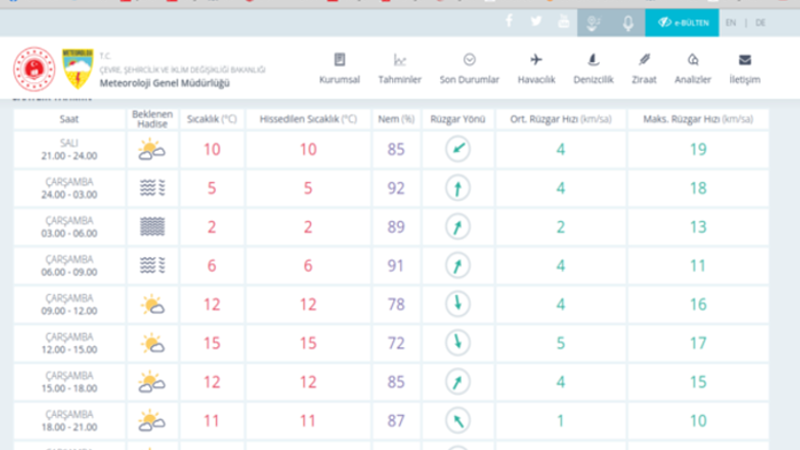This screenshot has height=450, width=800.
Task: Switch site language to DE
Action: point(760,23)
